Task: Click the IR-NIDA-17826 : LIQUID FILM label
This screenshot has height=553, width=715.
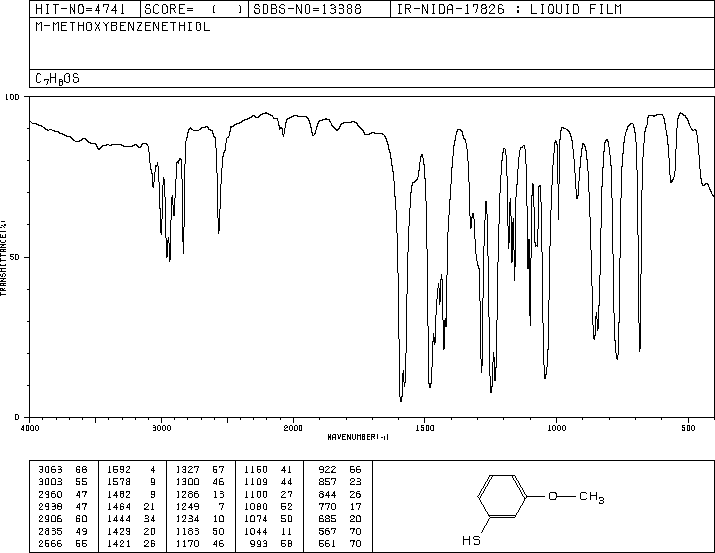Action: tap(509, 9)
